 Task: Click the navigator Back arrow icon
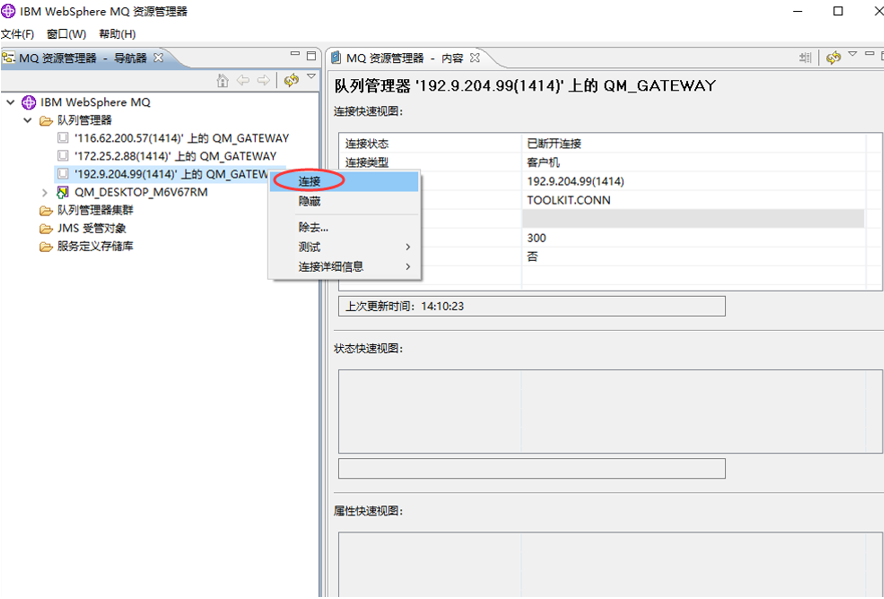(243, 81)
